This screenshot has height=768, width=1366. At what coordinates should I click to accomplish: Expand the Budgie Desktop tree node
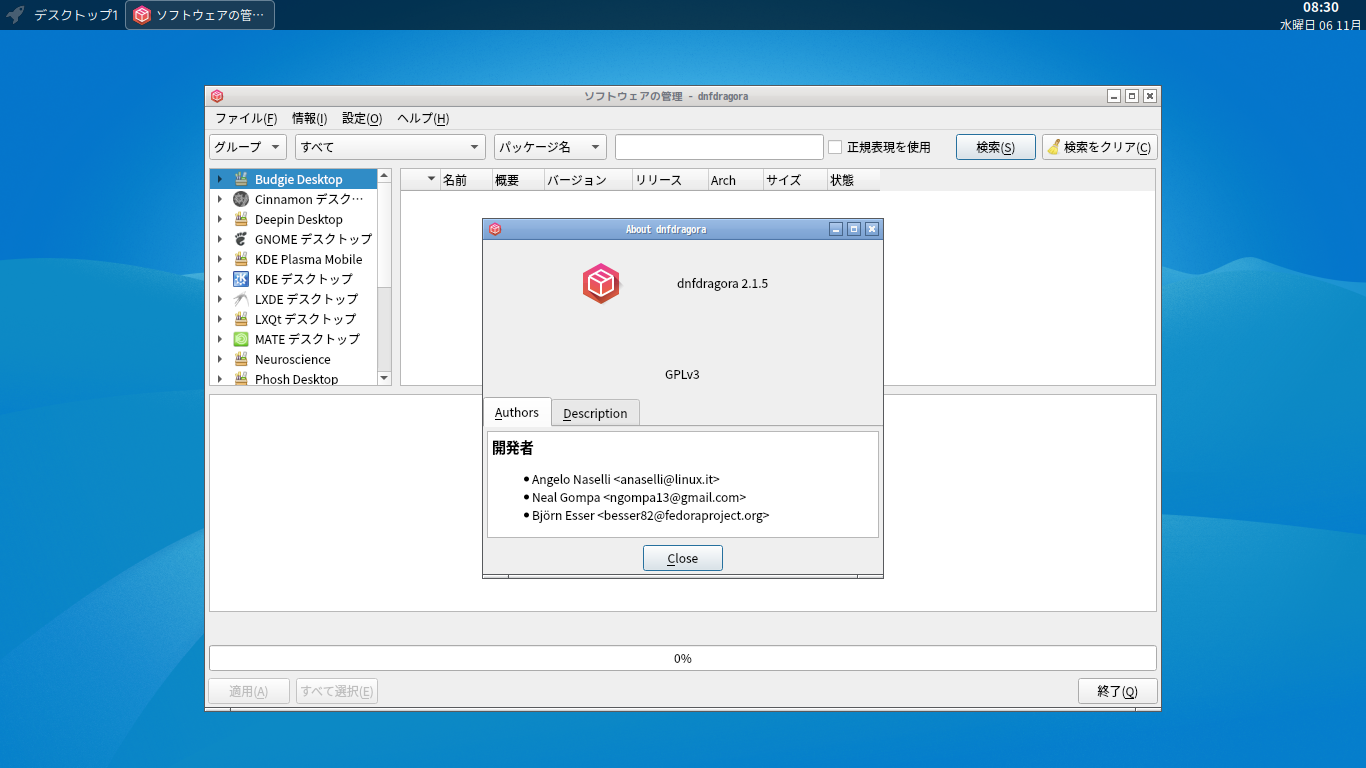point(220,179)
